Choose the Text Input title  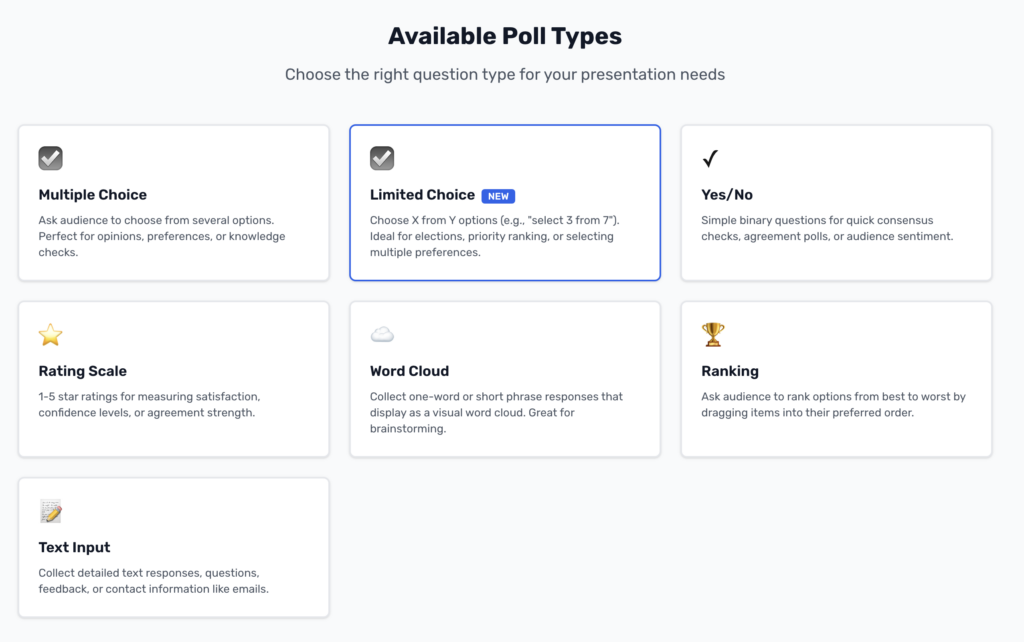(x=75, y=547)
